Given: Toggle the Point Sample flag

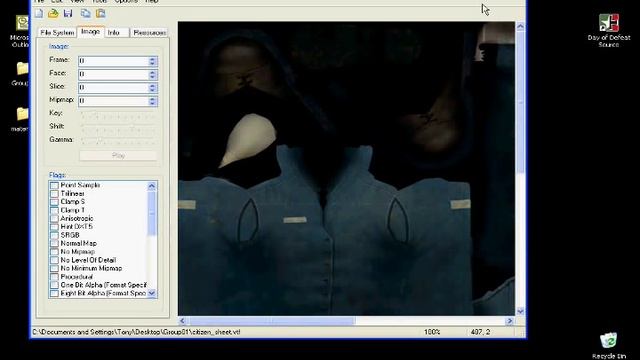Looking at the screenshot, I should pos(54,185).
